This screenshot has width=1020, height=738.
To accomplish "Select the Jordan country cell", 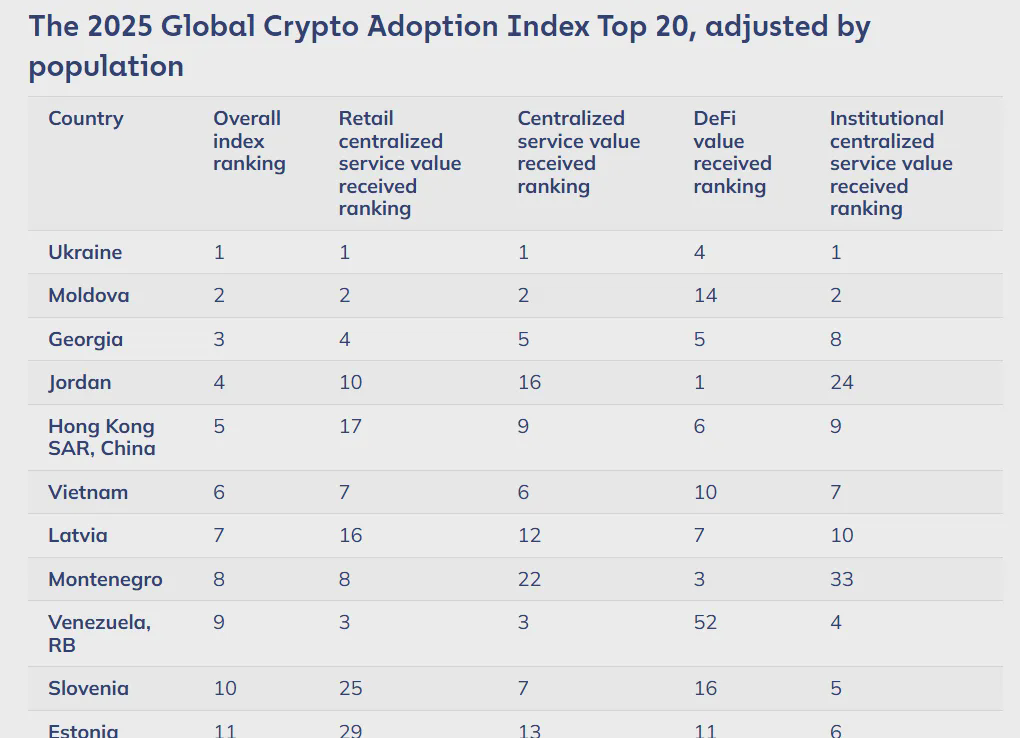I will pos(80,383).
